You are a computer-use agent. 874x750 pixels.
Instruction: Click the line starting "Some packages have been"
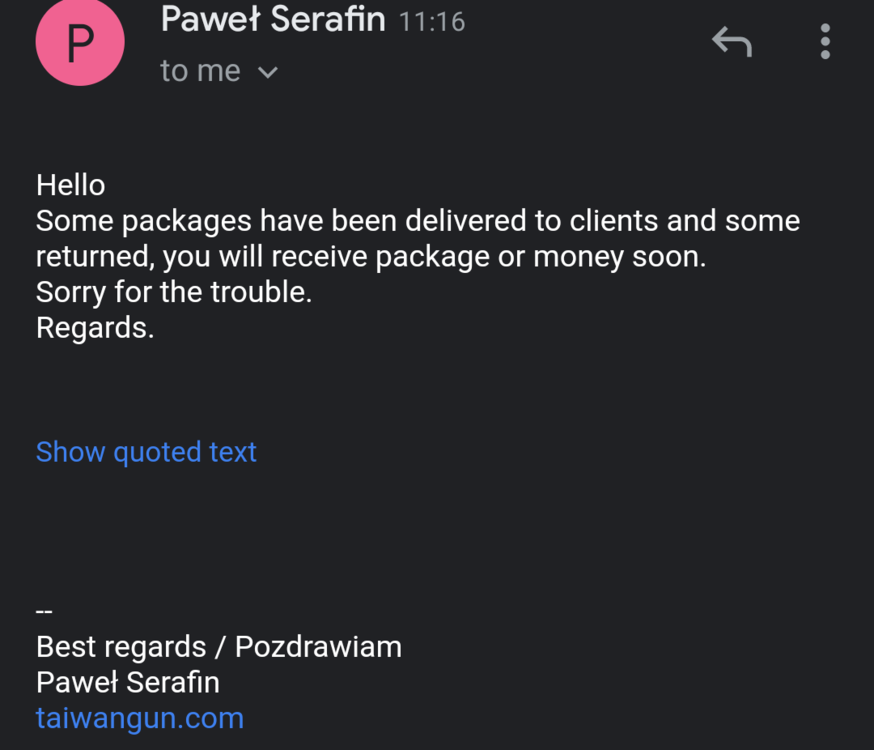418,220
